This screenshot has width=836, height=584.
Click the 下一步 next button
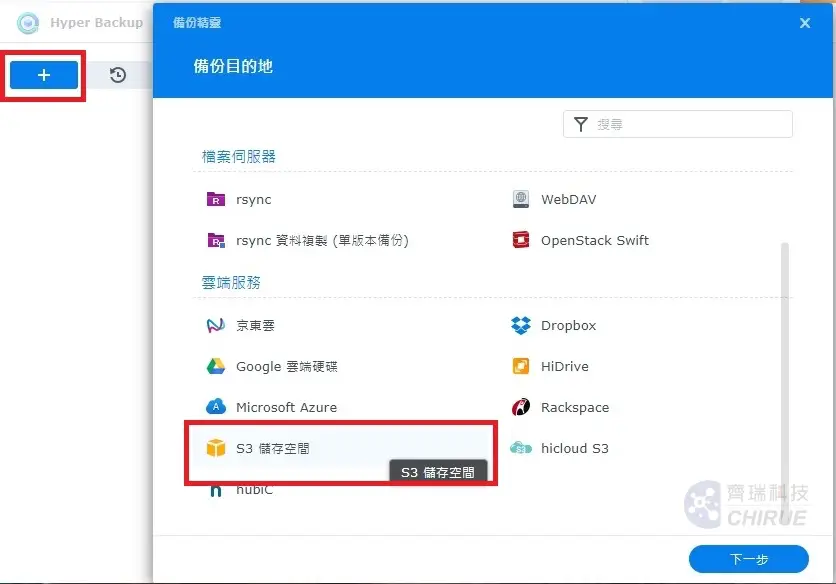pyautogui.click(x=749, y=559)
